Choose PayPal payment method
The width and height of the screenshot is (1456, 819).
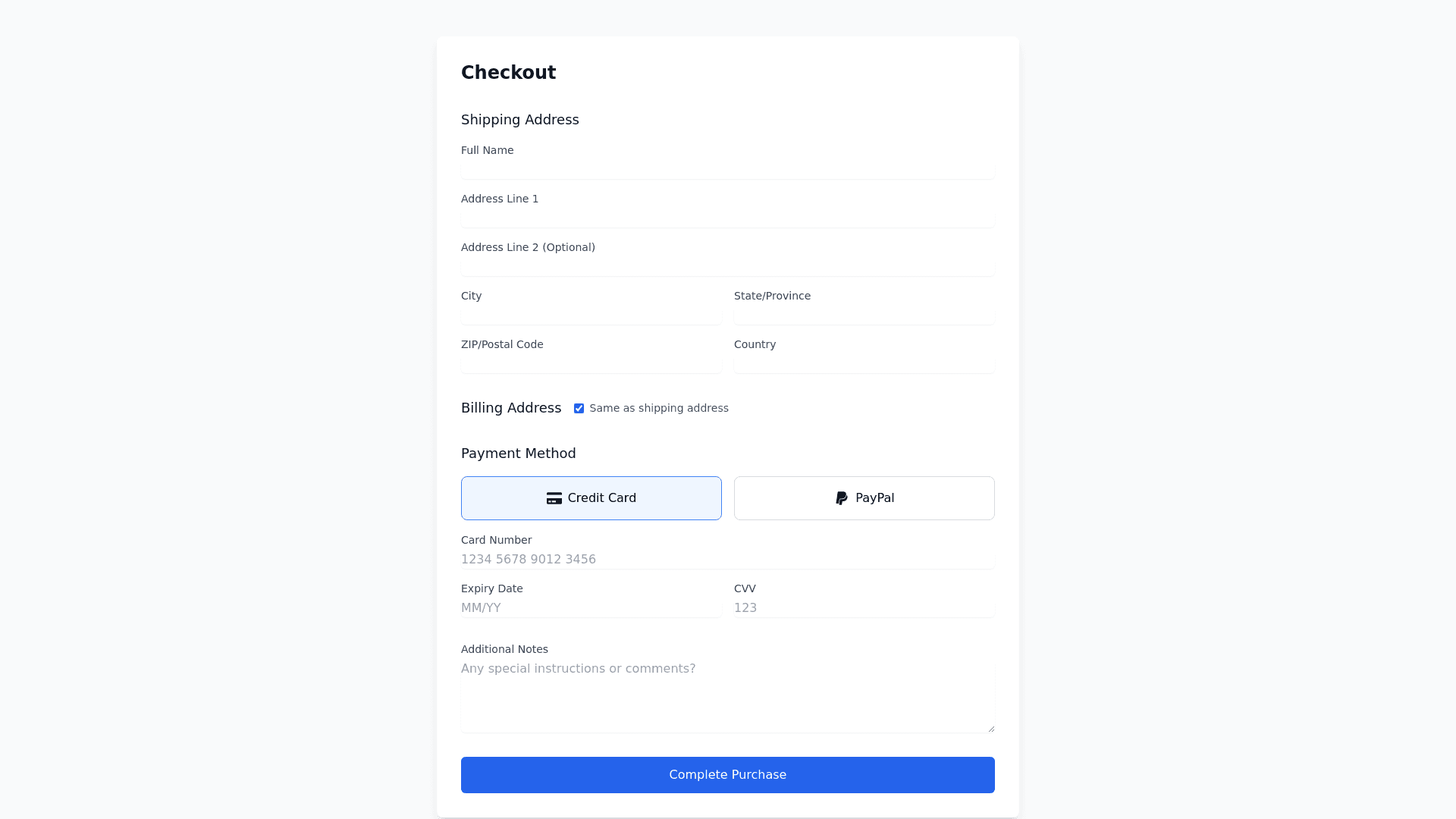(x=864, y=498)
